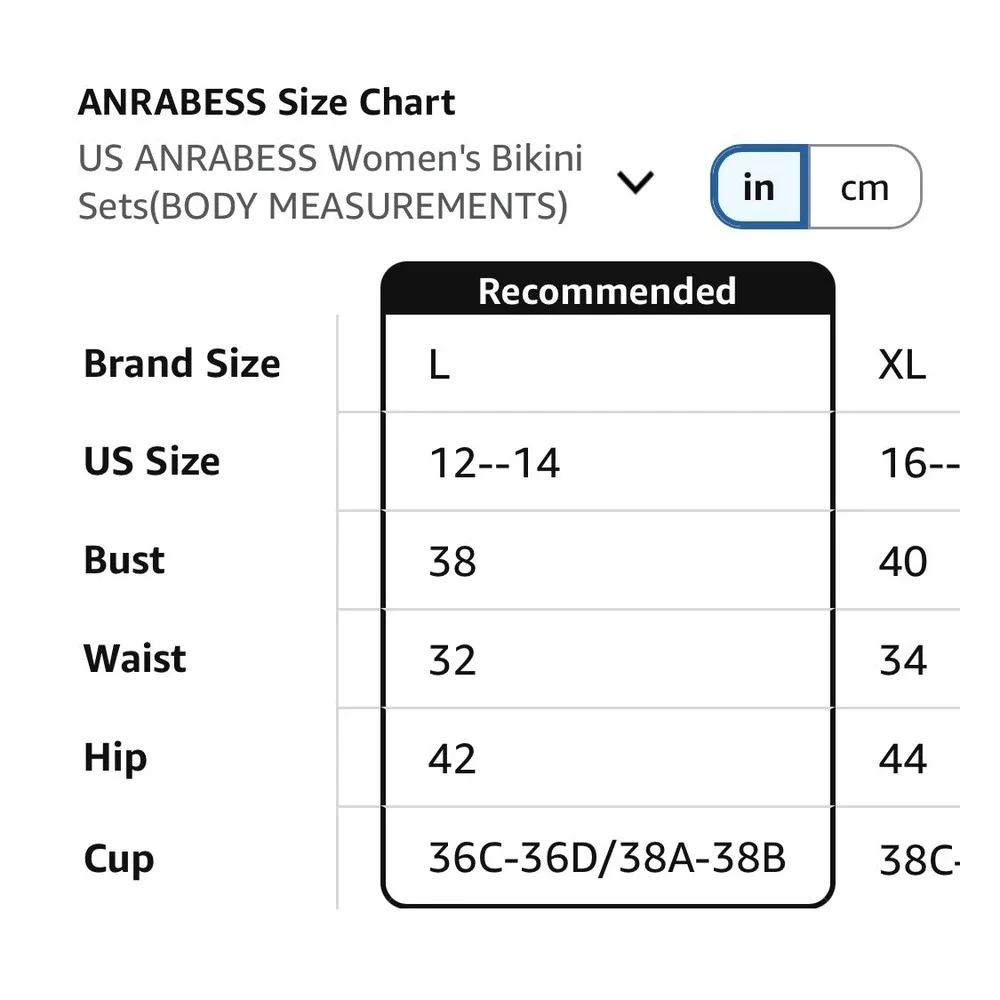Screen dimensions: 1000x1000
Task: Click the XL Bust 40 value
Action: click(902, 561)
